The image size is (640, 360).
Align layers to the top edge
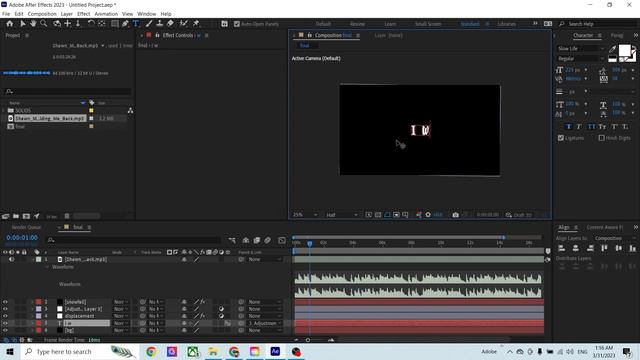604,248
